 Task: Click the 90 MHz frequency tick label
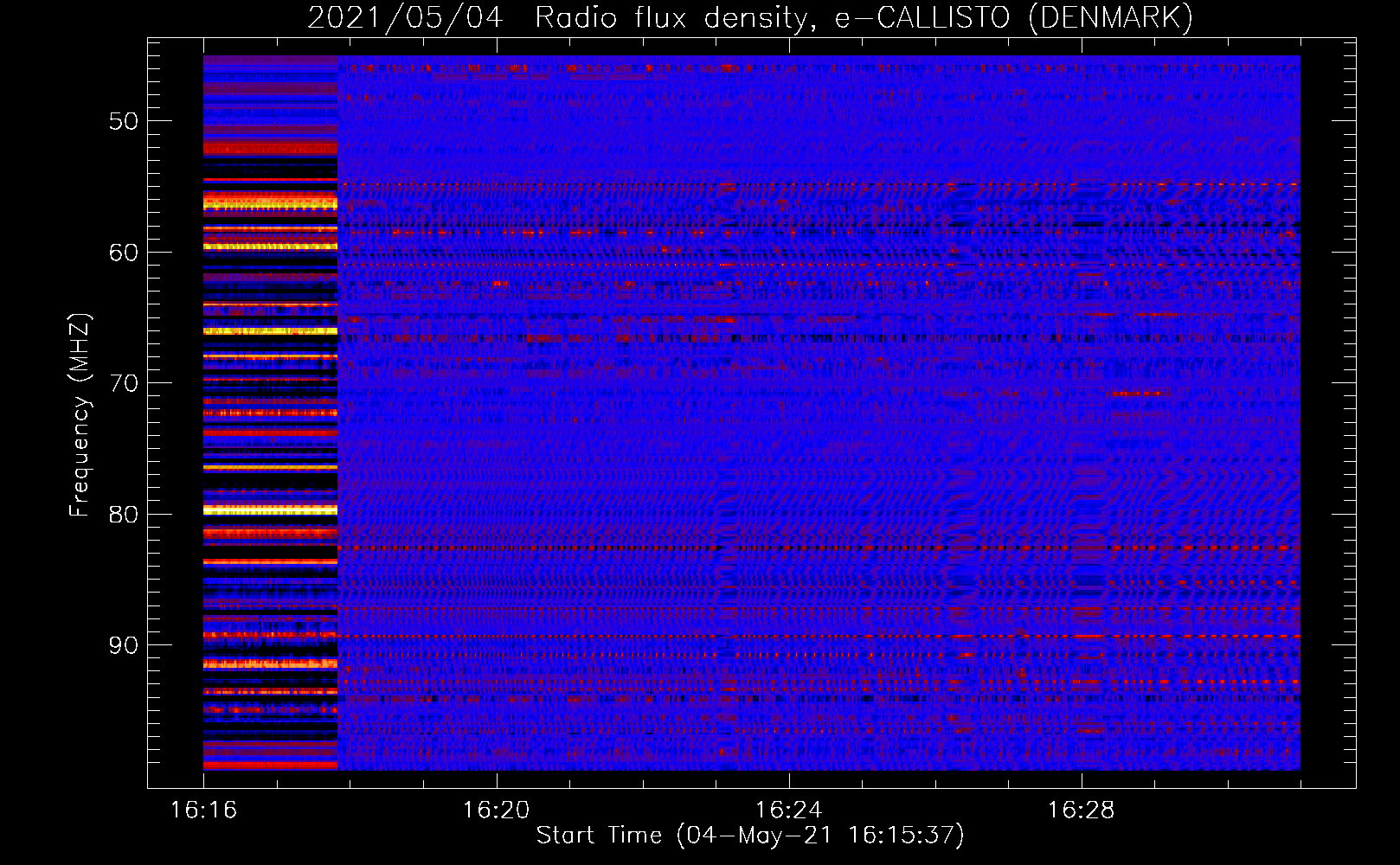point(124,645)
